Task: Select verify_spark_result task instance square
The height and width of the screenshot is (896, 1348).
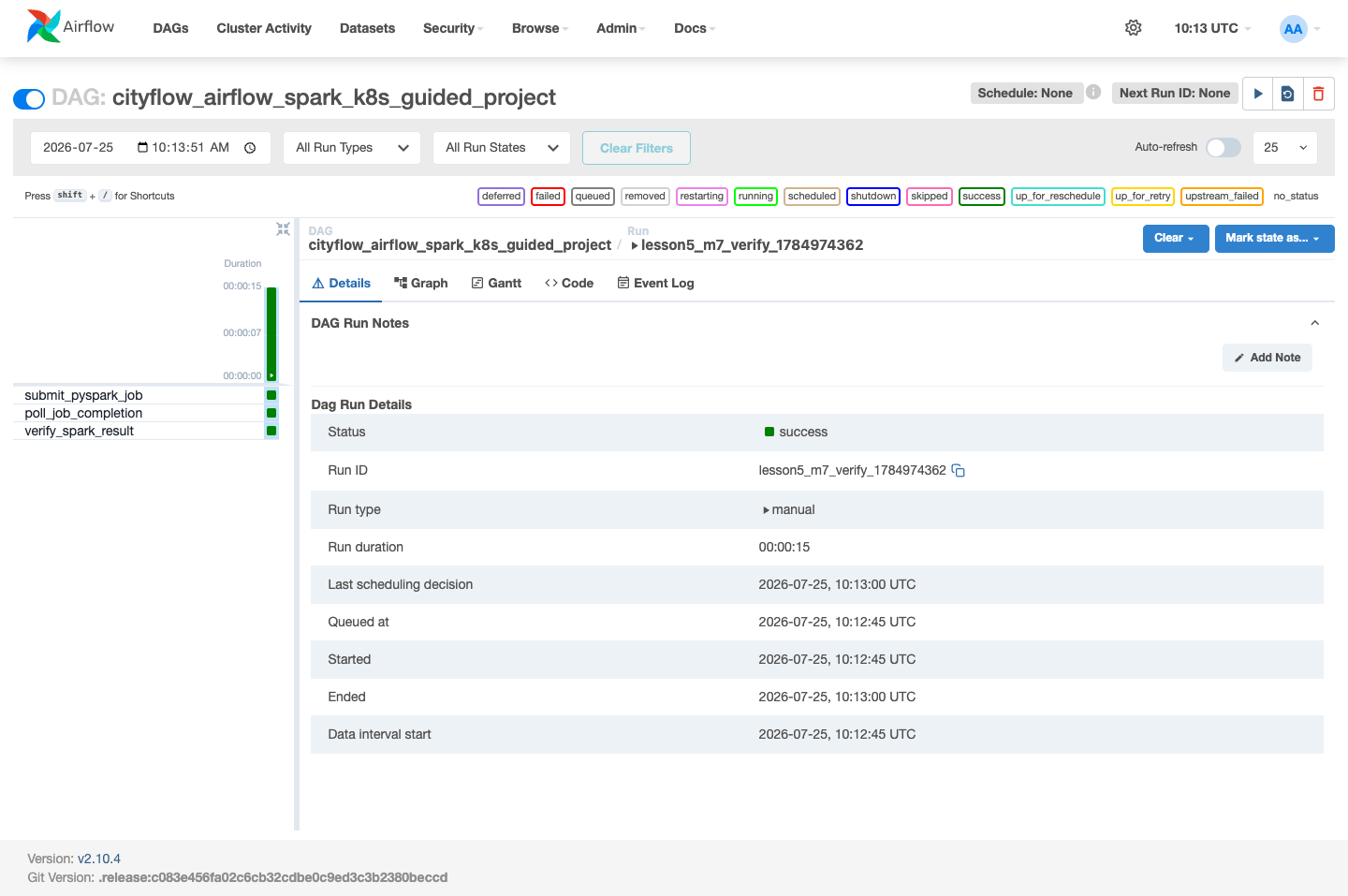Action: click(x=271, y=431)
